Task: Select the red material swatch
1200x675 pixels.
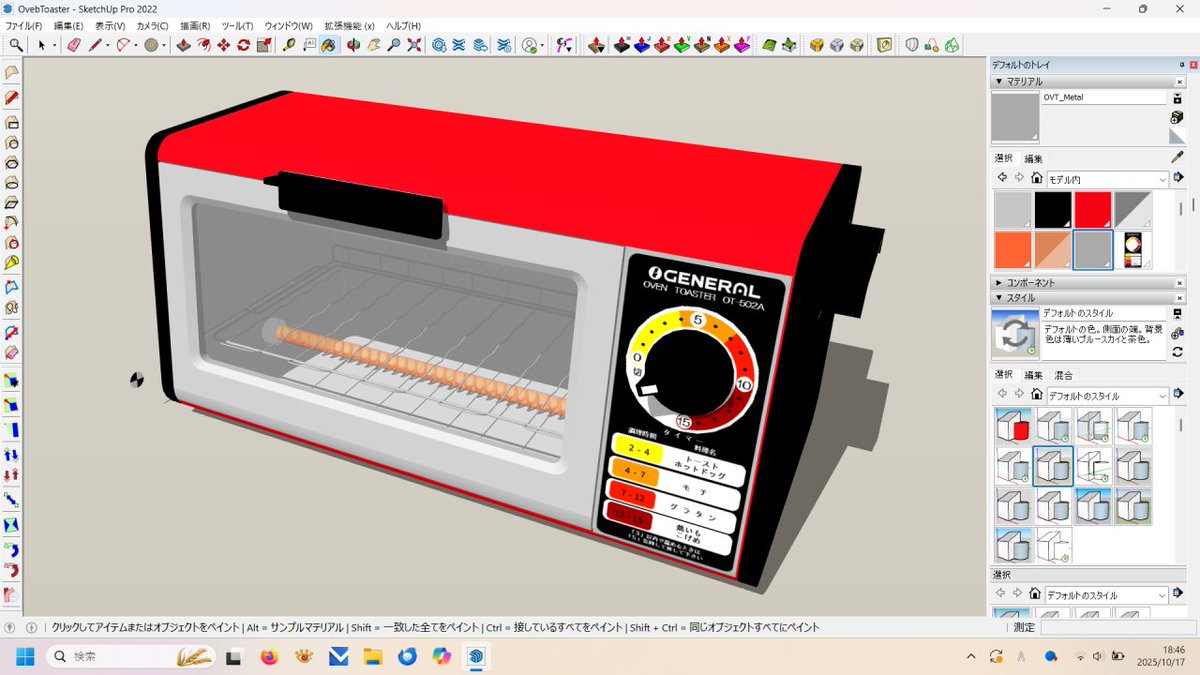Action: tap(1093, 208)
